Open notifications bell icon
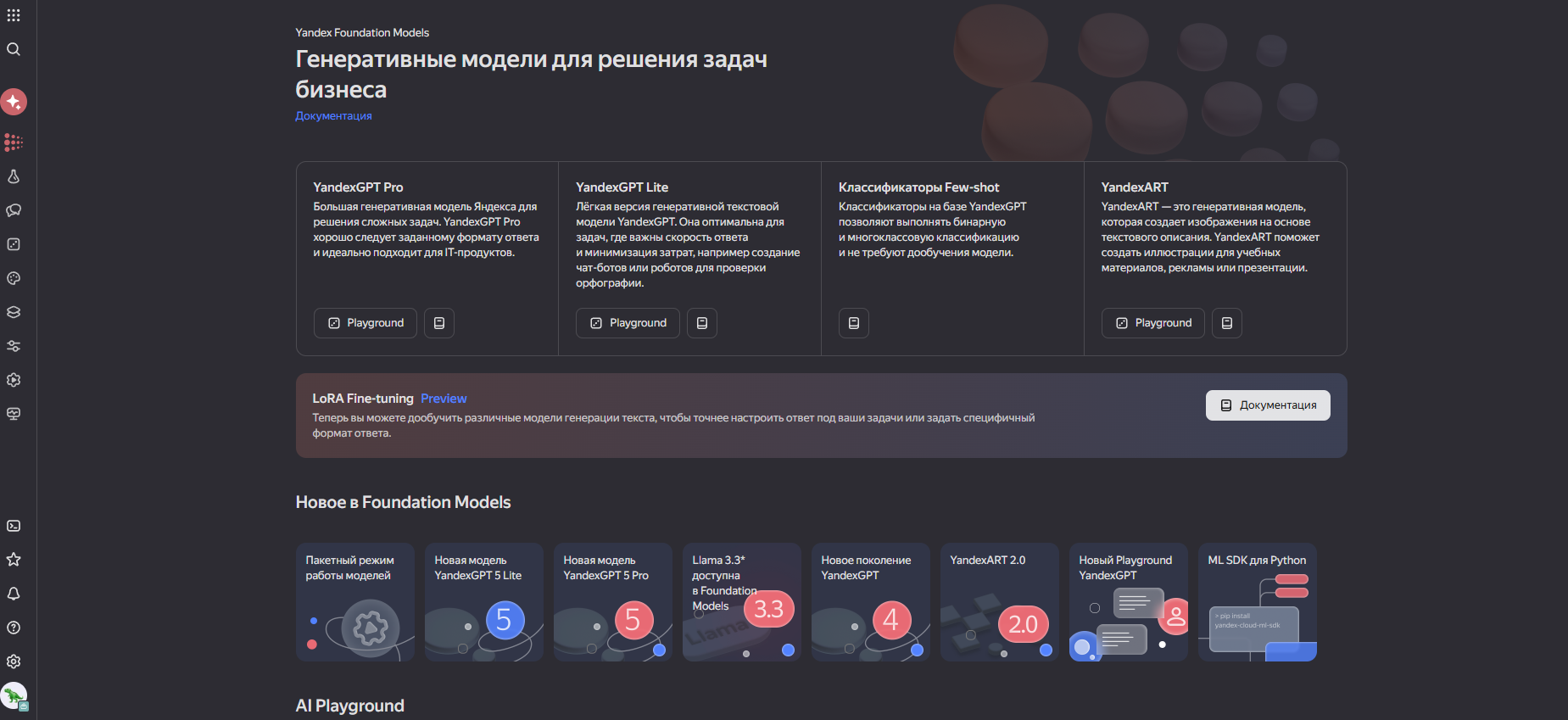Image resolution: width=1568 pixels, height=720 pixels. 14,594
